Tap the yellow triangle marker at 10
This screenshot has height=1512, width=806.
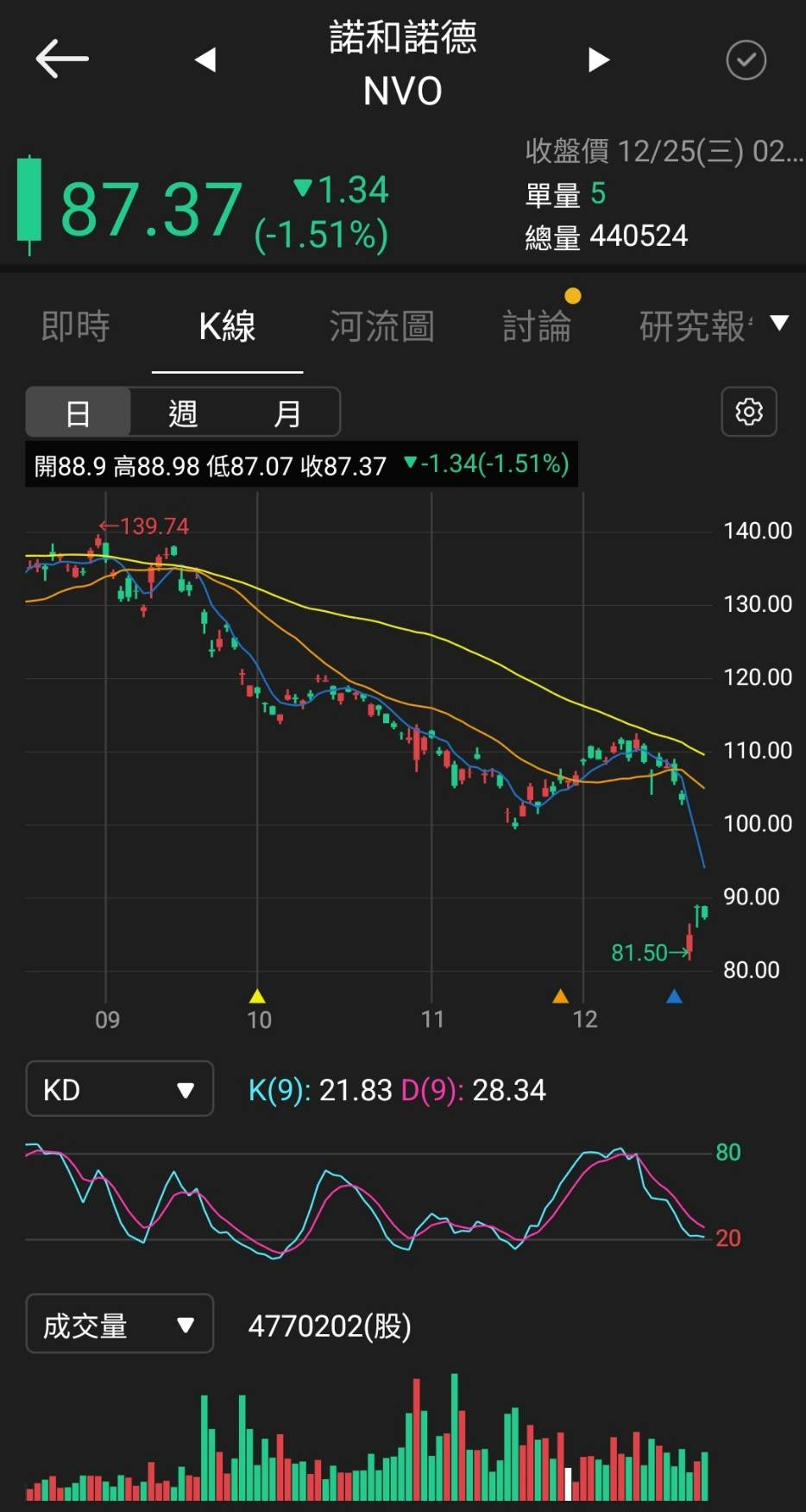256,996
